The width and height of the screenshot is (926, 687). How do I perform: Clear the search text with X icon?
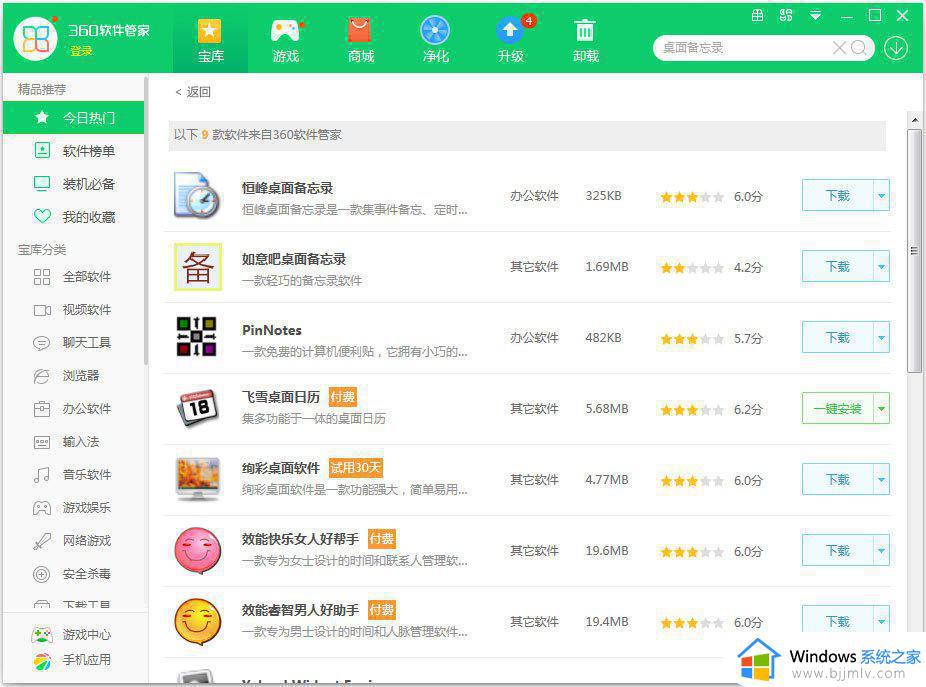point(839,48)
